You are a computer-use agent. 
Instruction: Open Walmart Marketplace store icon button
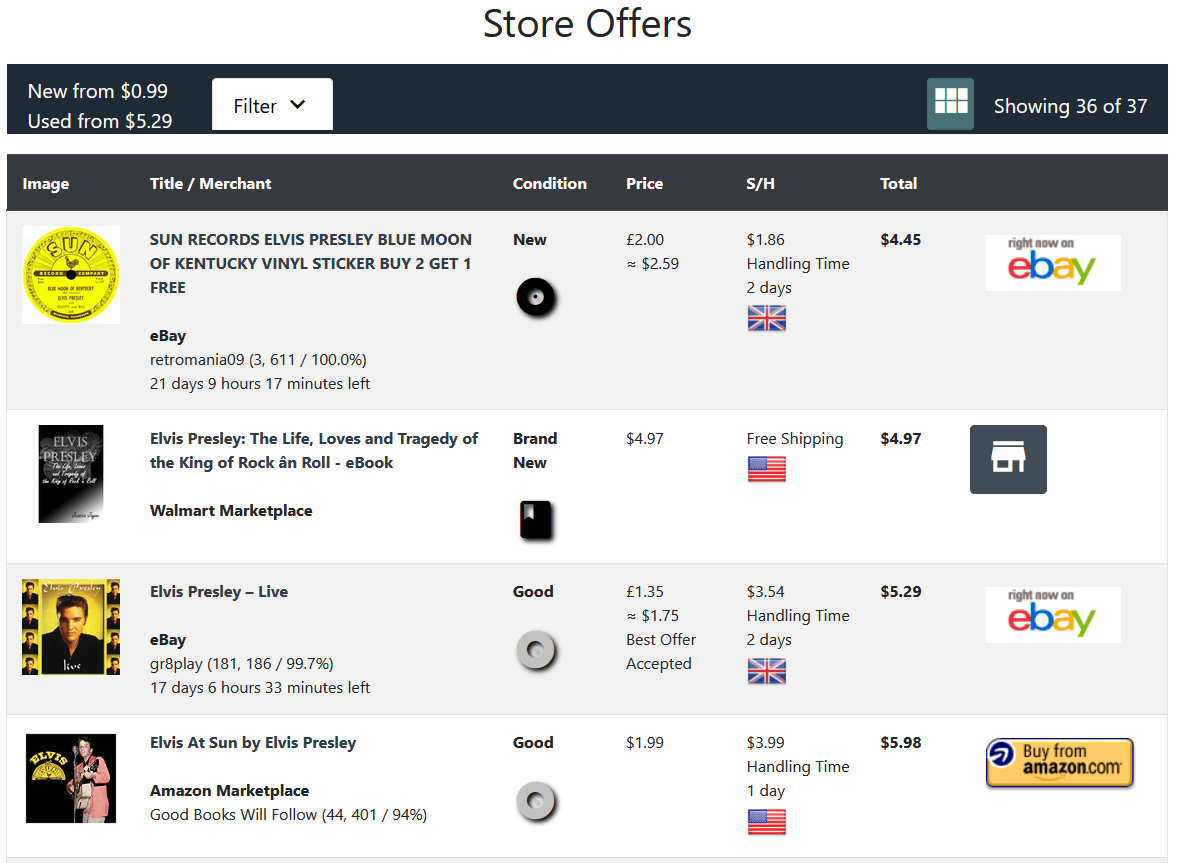[x=1008, y=459]
